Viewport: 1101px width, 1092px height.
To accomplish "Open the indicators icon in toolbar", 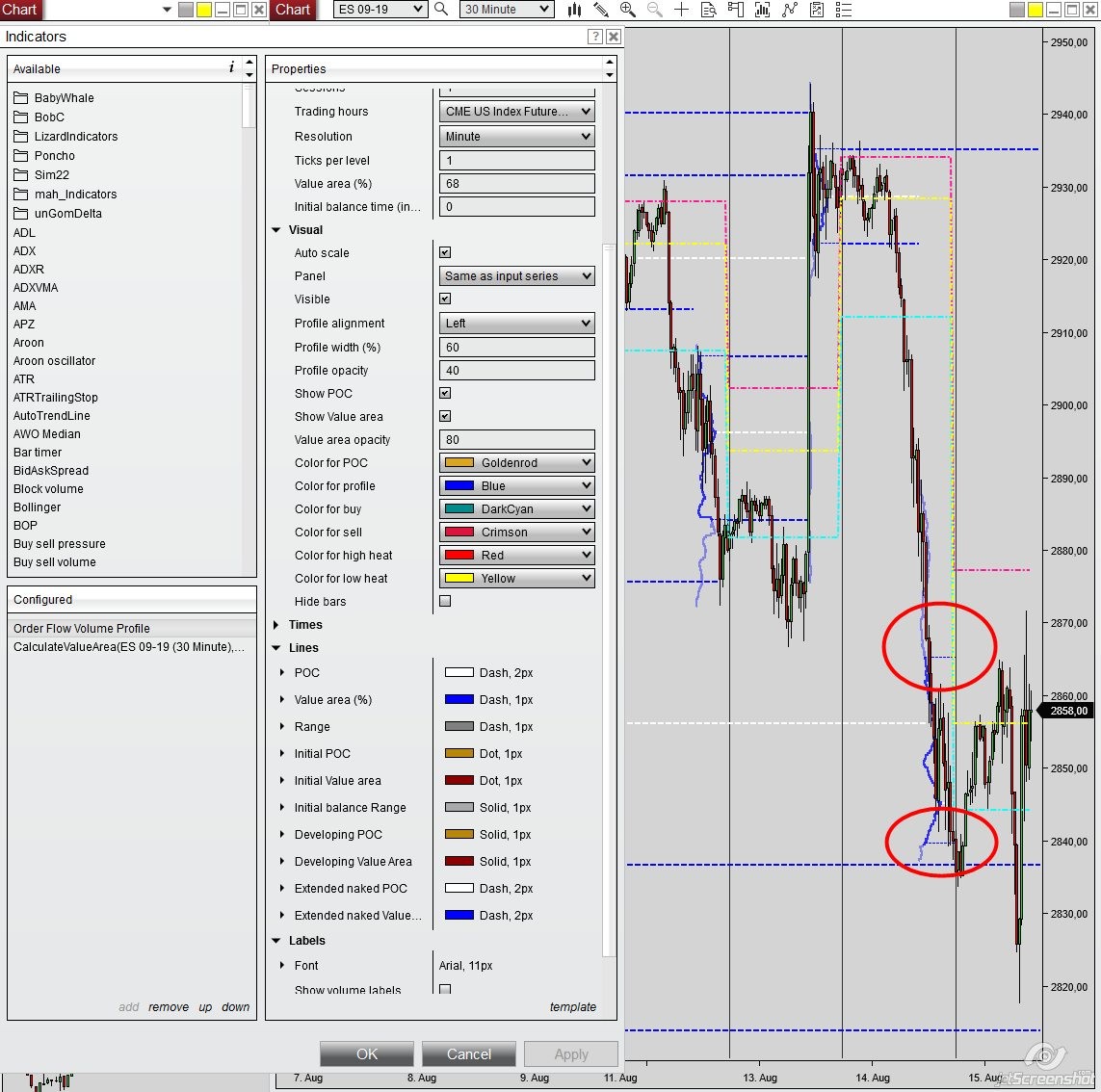I will (790, 9).
